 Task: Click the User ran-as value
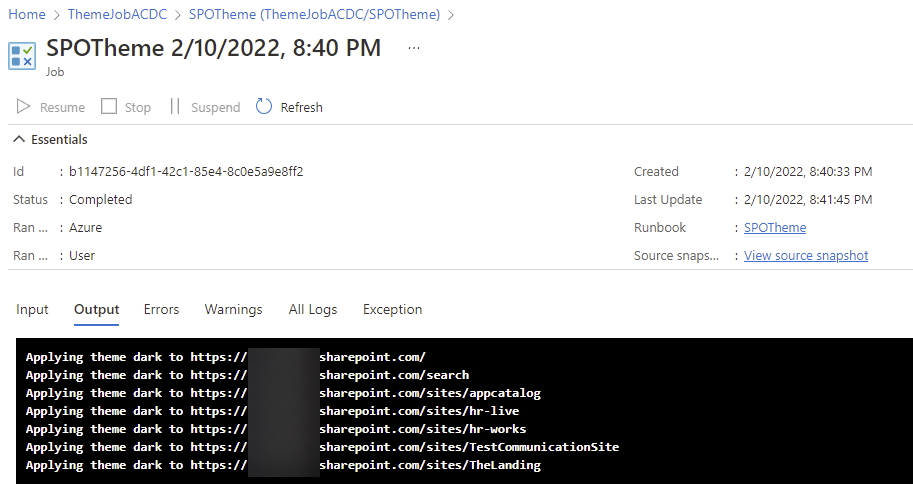click(x=82, y=256)
